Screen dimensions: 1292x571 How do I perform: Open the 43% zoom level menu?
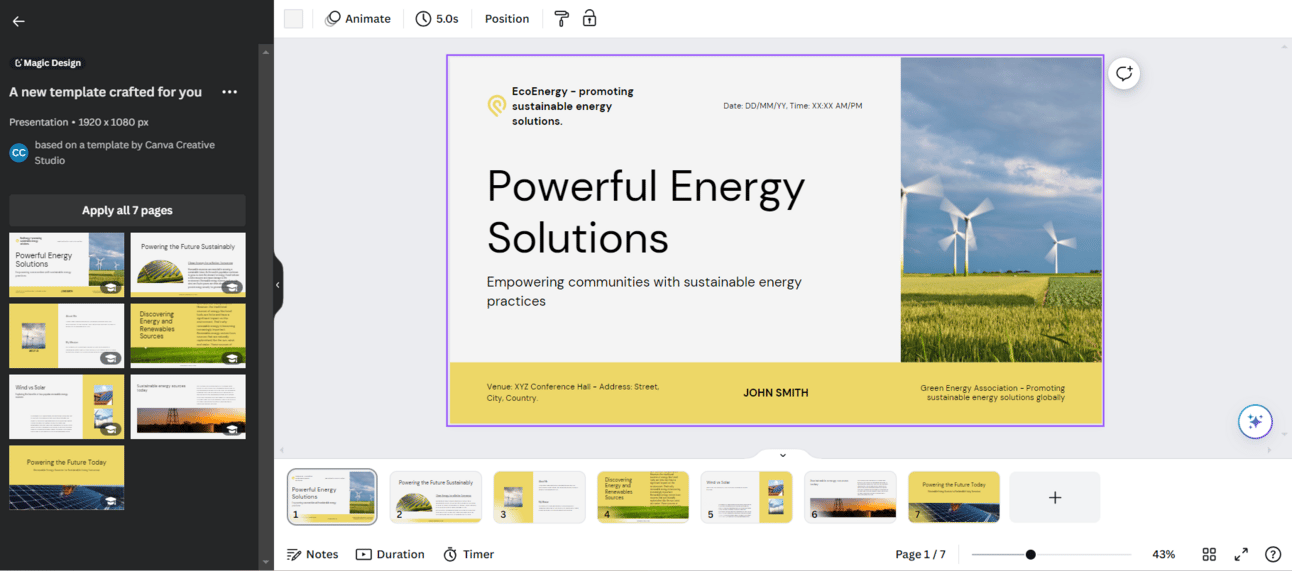(1164, 554)
